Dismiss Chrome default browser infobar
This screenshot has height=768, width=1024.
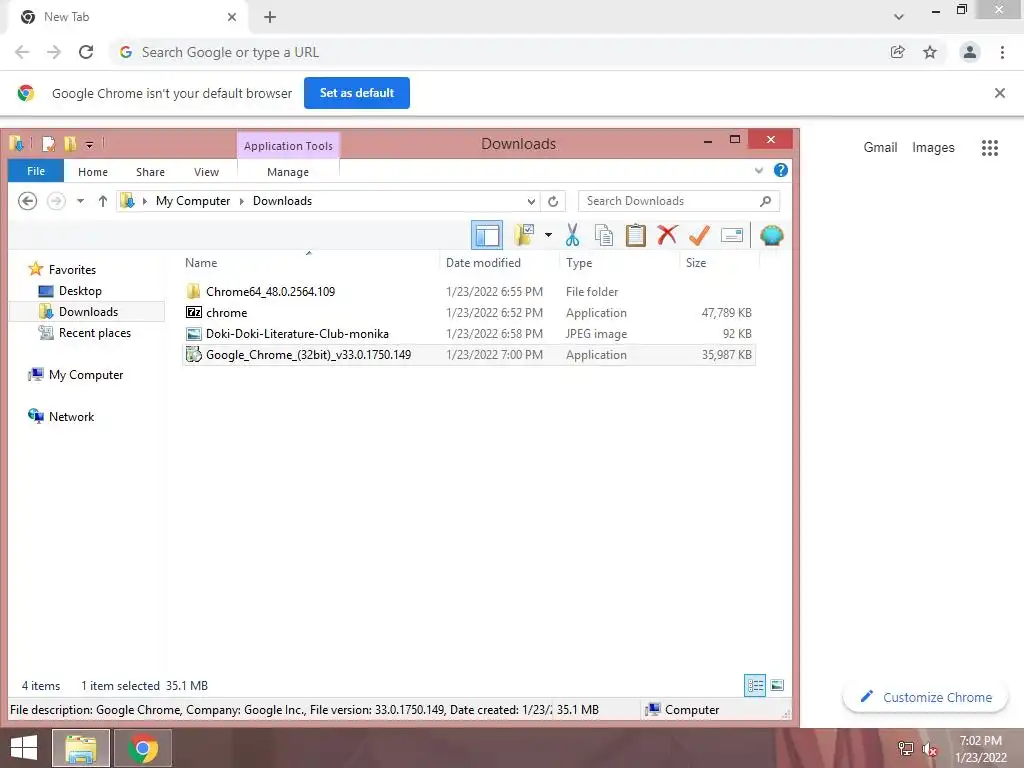(999, 93)
